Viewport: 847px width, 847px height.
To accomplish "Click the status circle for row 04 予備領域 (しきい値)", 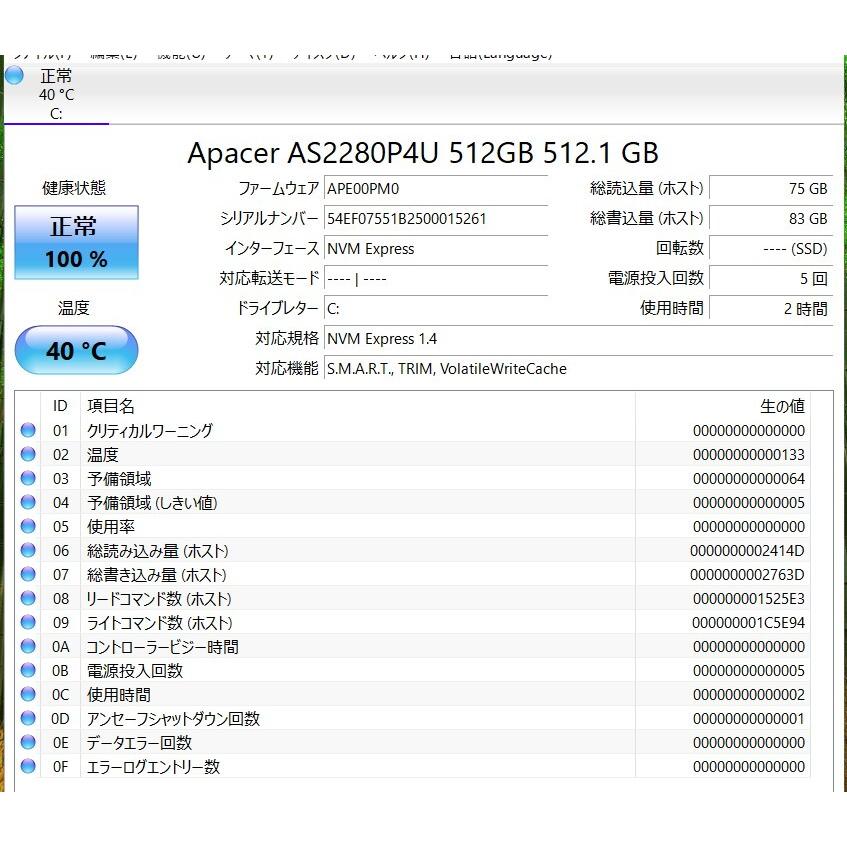I will [28, 502].
